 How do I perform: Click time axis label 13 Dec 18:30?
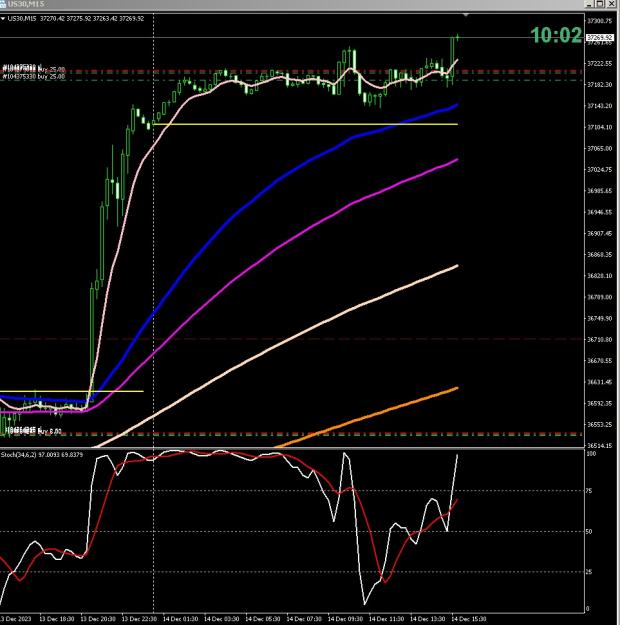point(57,619)
